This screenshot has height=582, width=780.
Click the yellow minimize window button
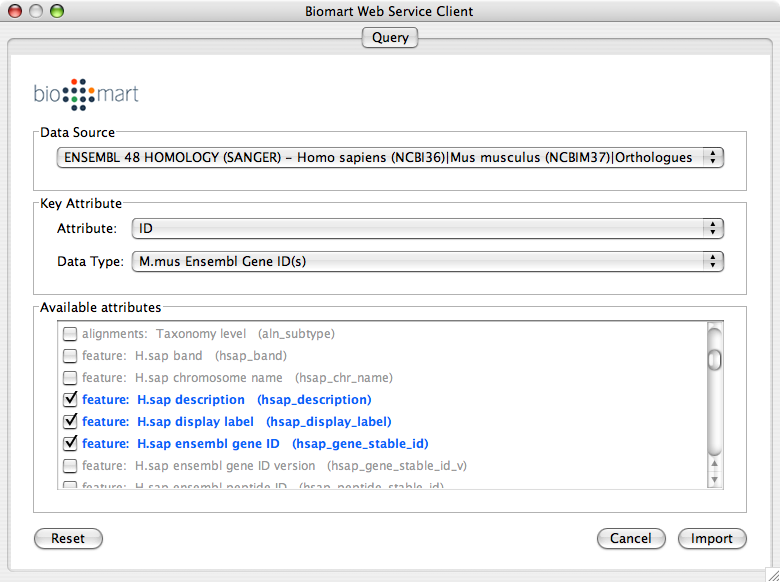click(35, 12)
